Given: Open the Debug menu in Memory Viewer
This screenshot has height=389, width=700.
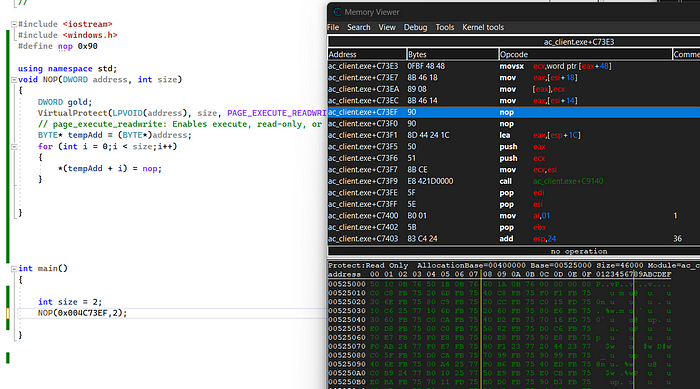Looking at the screenshot, I should coord(415,27).
